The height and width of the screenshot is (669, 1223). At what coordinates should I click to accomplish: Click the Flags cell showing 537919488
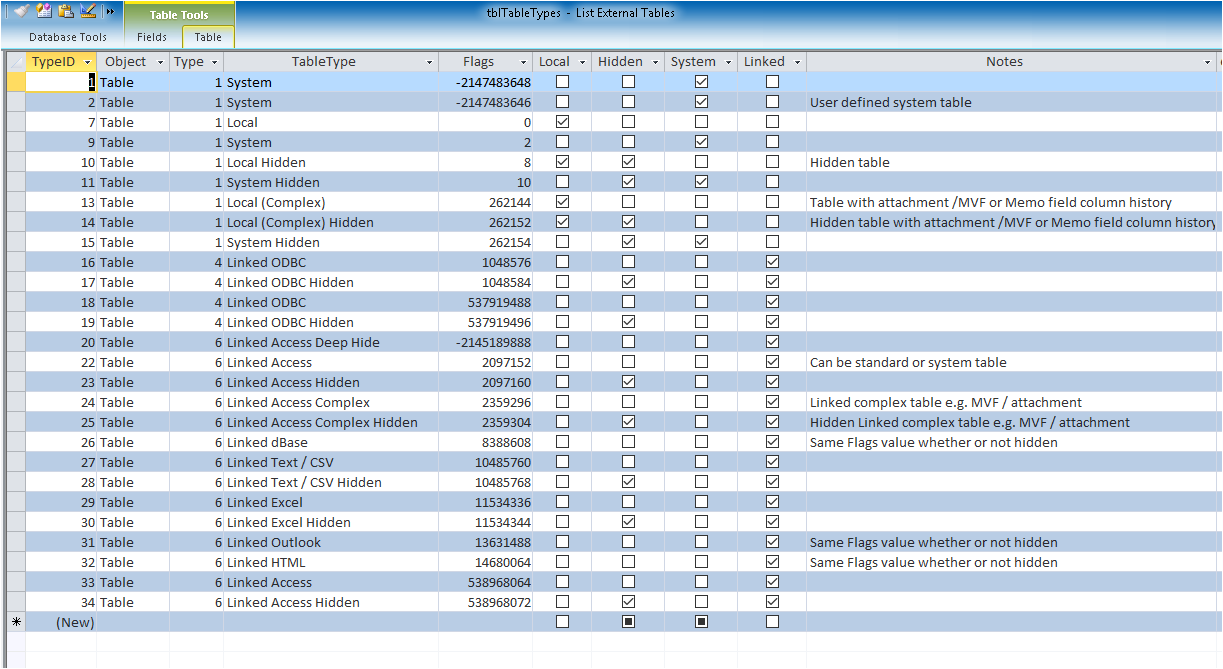[485, 302]
